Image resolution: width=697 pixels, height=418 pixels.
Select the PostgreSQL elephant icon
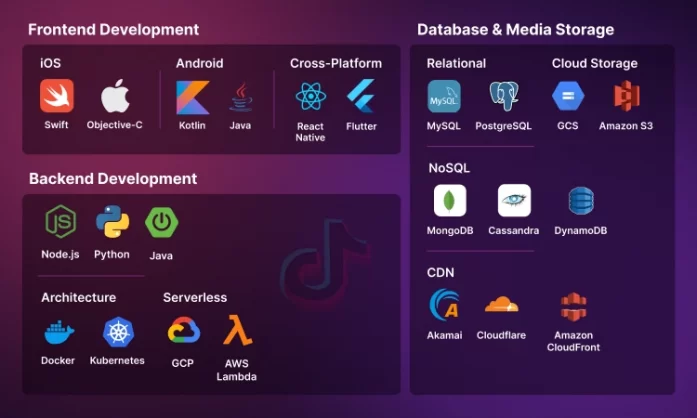(x=504, y=96)
